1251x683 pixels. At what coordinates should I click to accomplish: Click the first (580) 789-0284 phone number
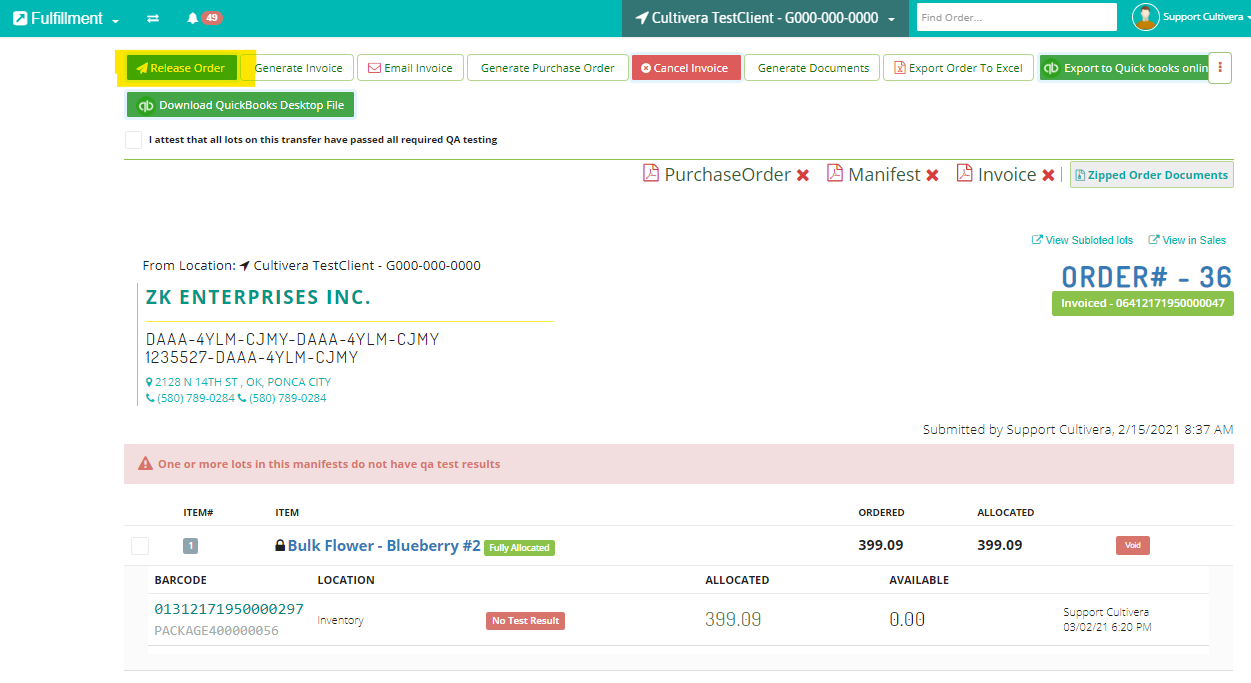click(x=190, y=398)
